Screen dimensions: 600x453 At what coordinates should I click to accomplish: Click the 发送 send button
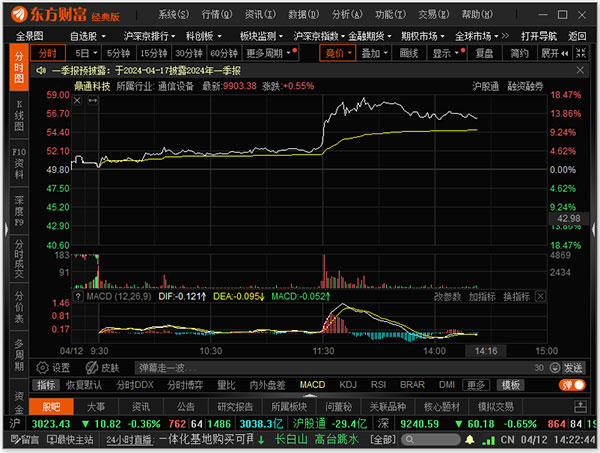point(573,368)
